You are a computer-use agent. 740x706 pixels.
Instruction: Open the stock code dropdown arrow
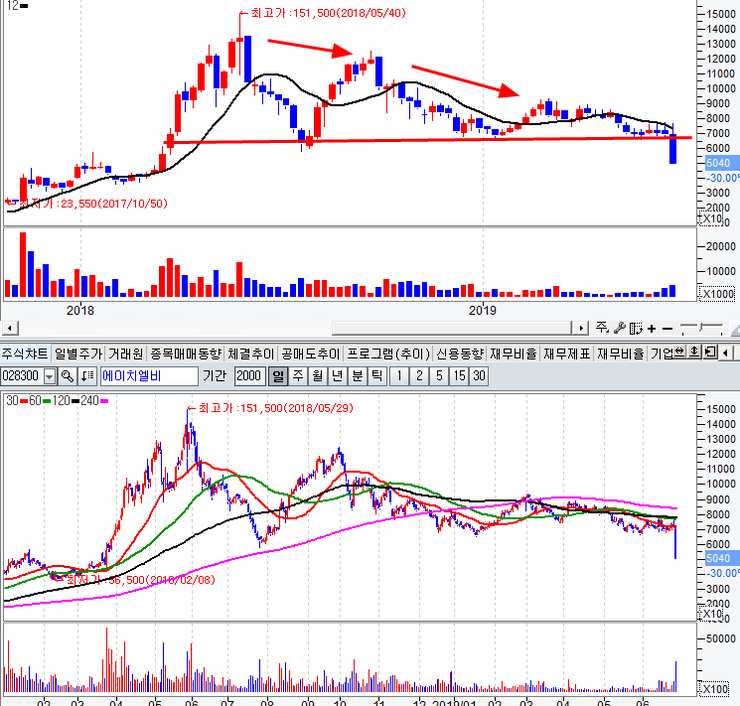point(50,376)
